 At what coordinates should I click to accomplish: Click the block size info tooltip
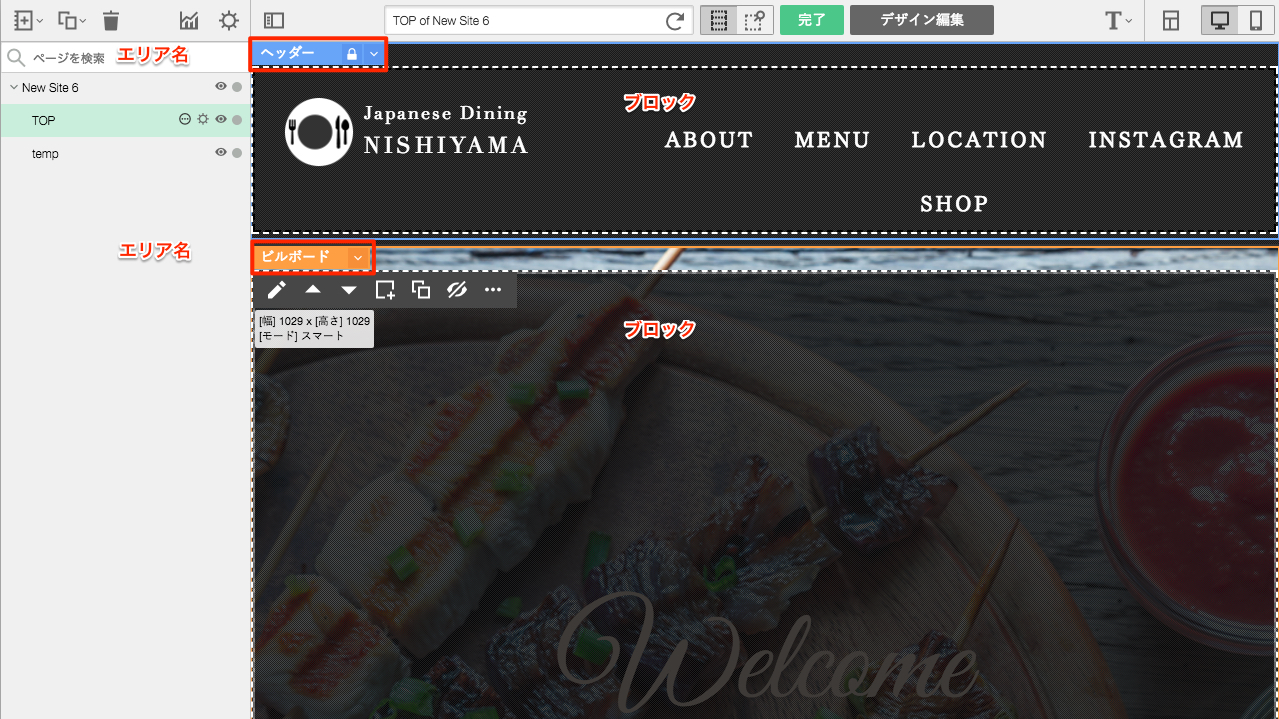click(x=315, y=328)
